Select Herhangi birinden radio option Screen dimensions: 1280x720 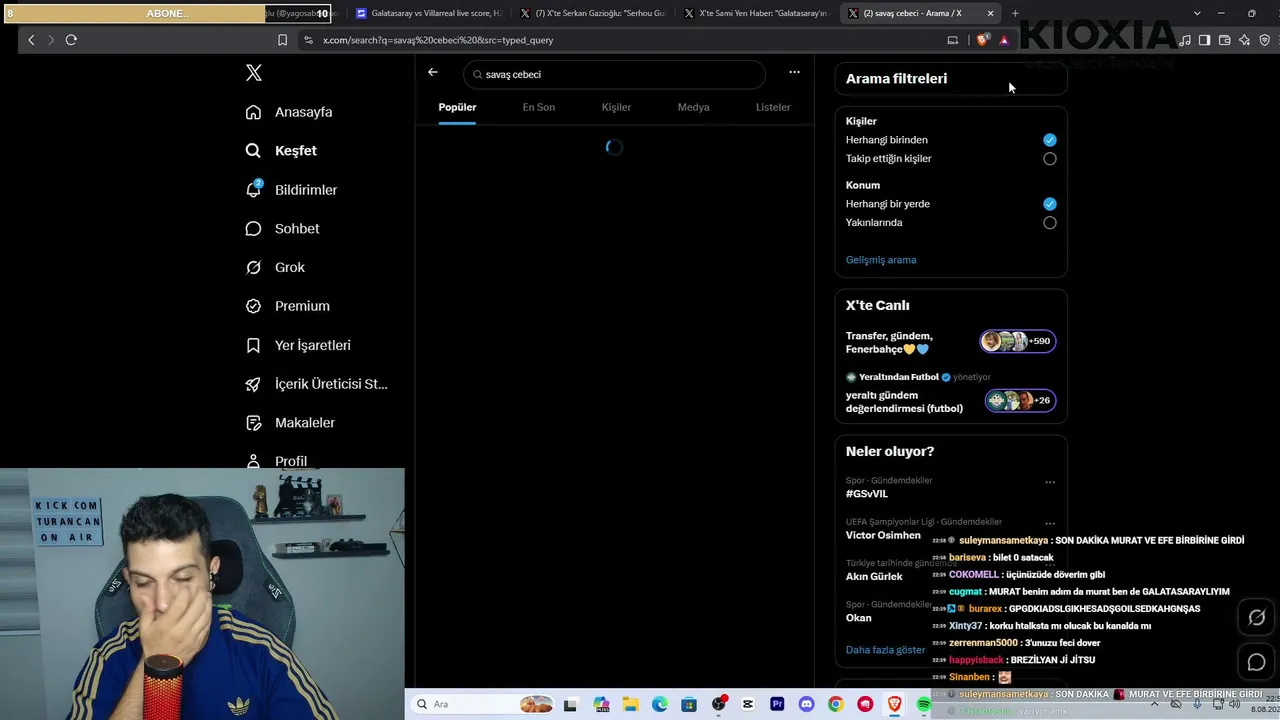[1050, 140]
